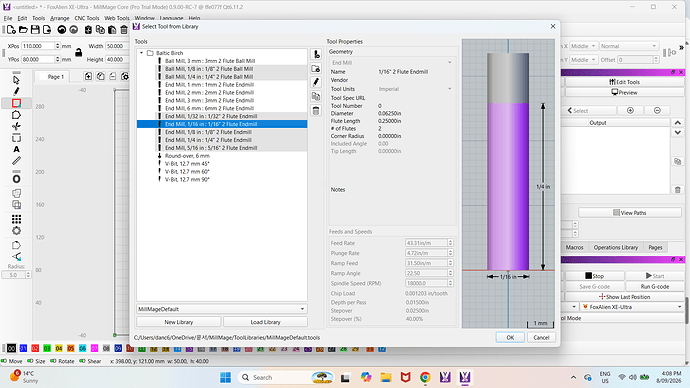
Task: Select the red 02 layer color swatch
Action: point(35,348)
